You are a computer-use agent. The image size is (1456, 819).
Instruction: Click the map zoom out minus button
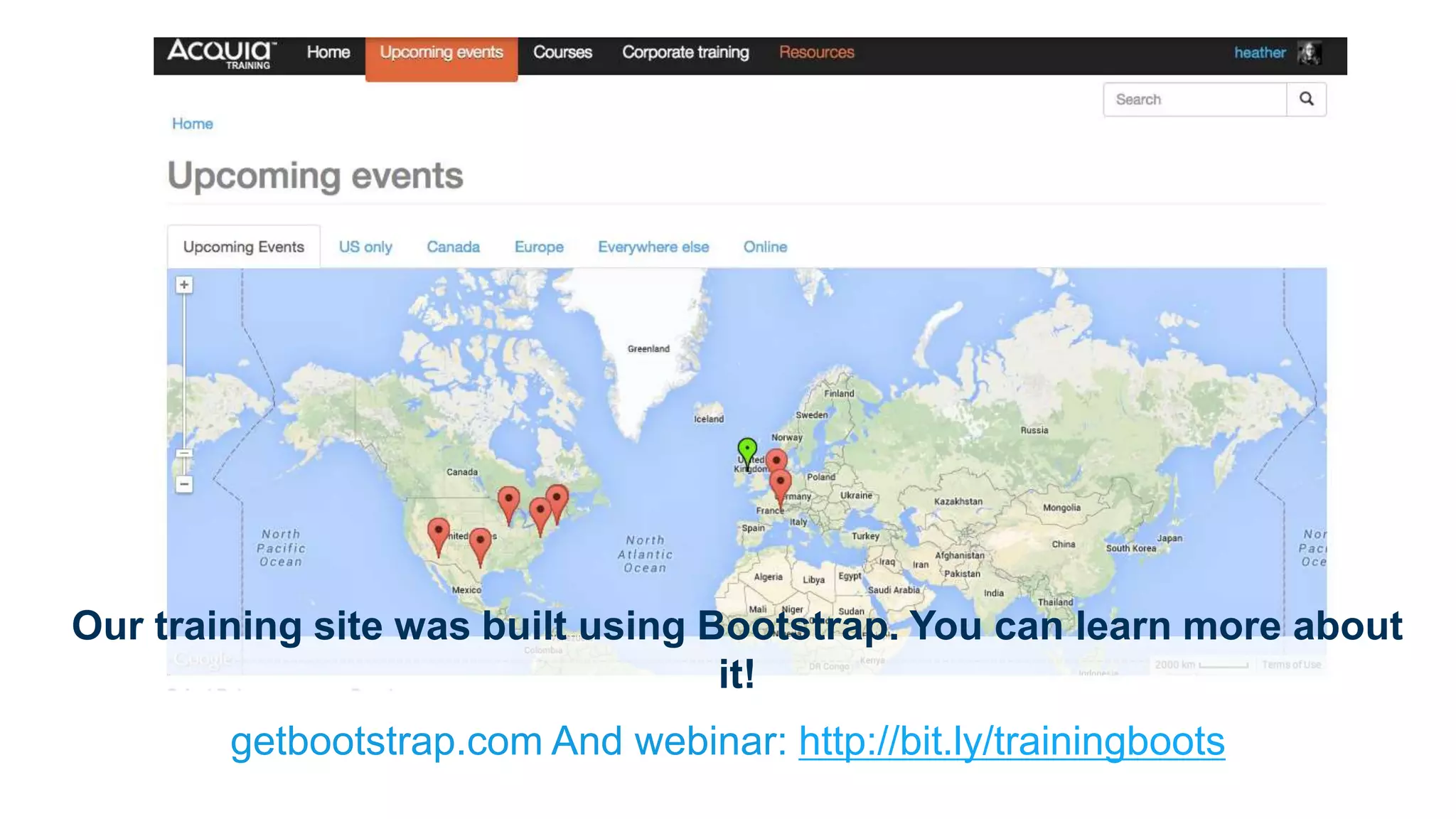184,484
